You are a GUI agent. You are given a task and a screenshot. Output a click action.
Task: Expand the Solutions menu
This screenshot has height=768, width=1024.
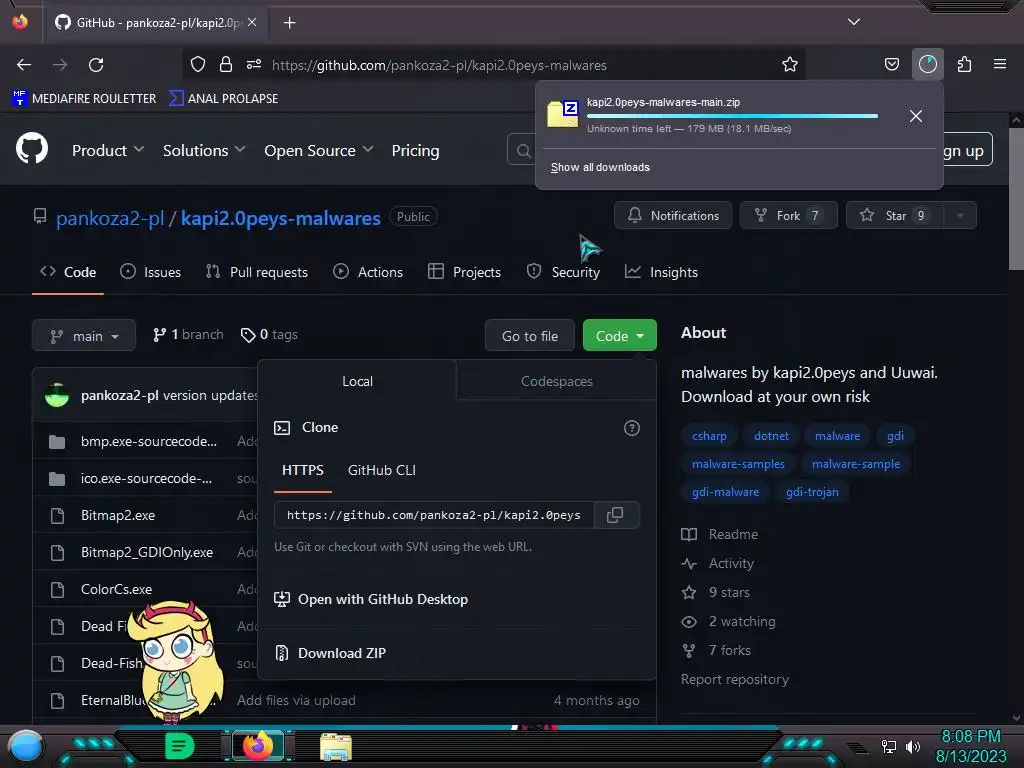204,150
